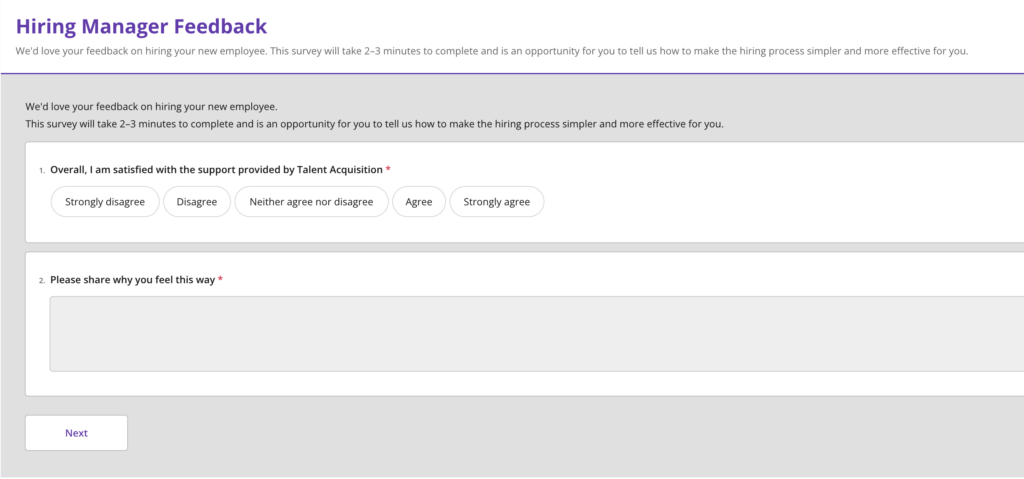The image size is (1024, 479).
Task: Click first intro sentence in the gray survey body
Action: coord(151,106)
